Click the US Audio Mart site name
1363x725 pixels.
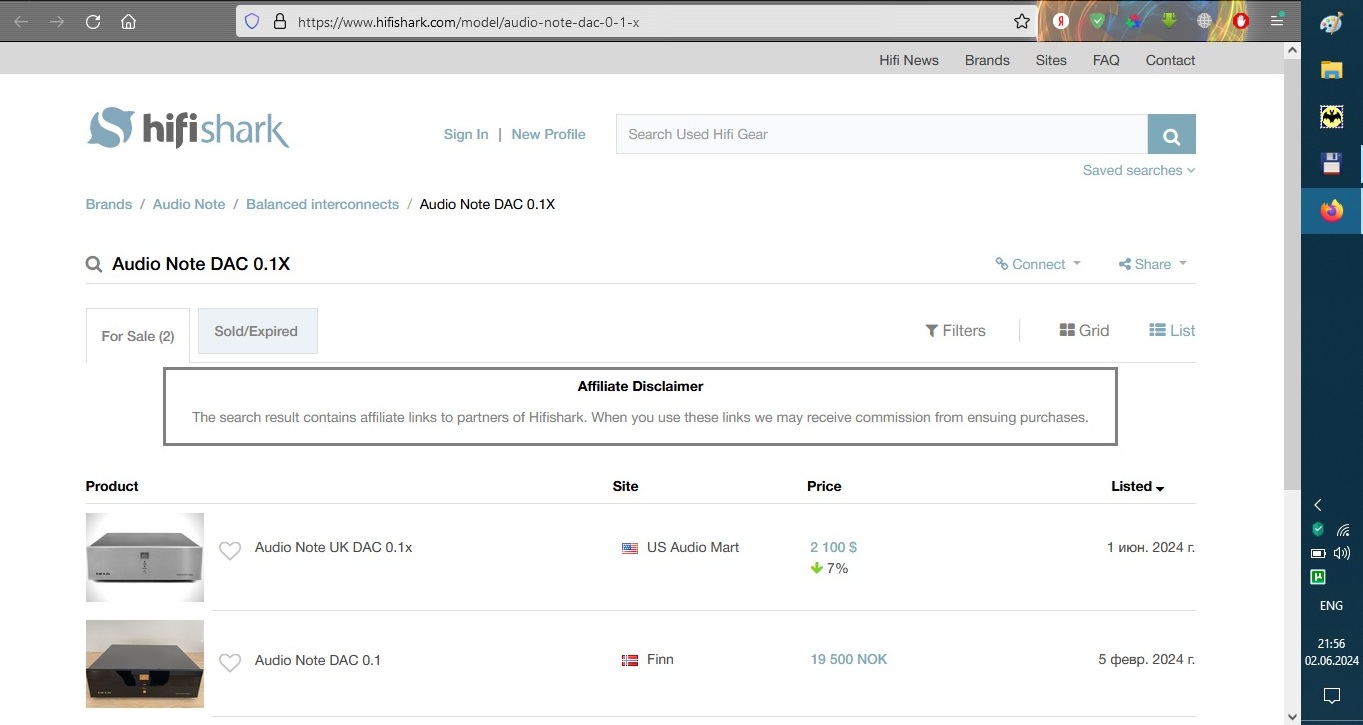693,547
